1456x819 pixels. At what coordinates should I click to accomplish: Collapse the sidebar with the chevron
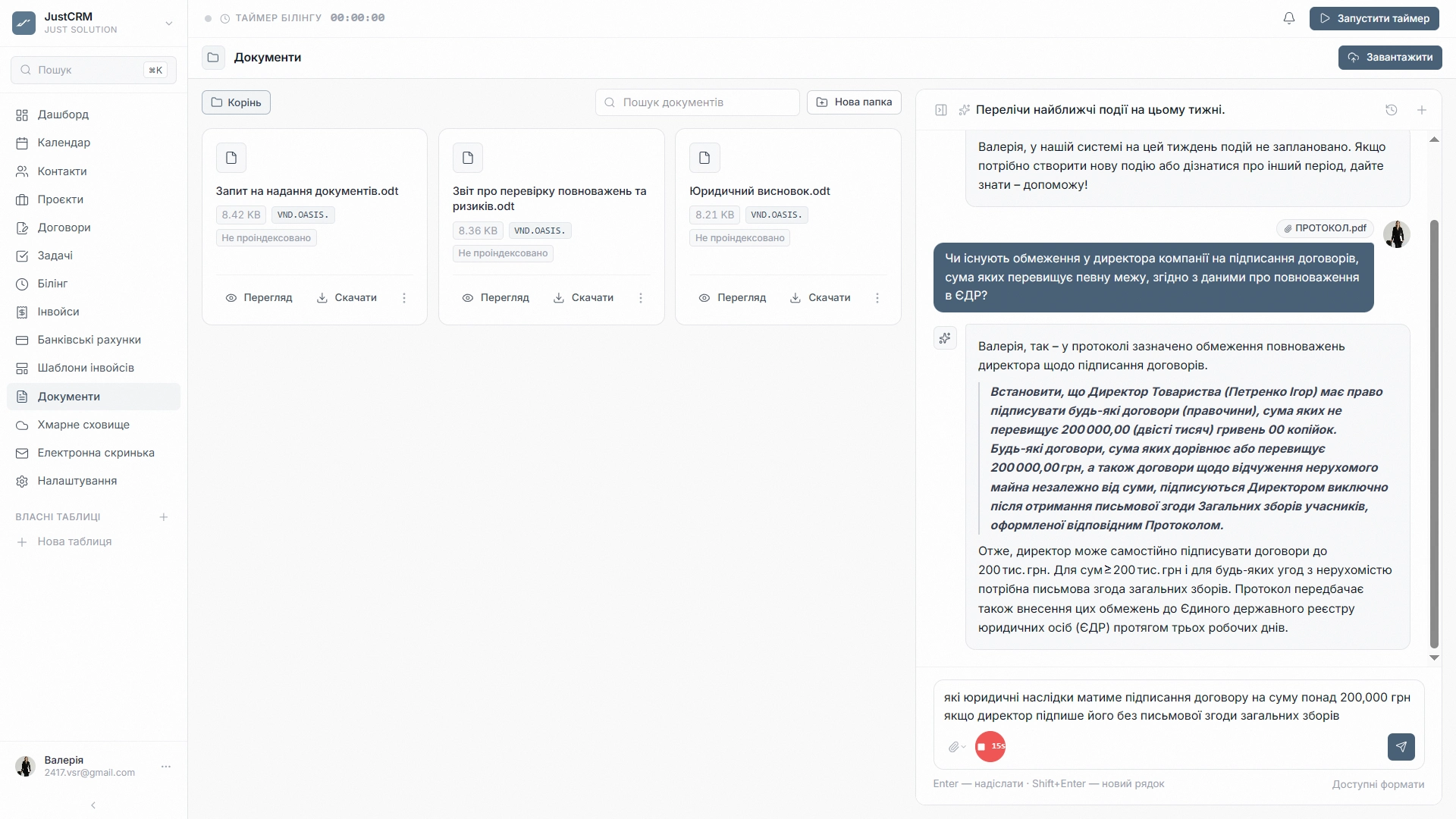coord(93,805)
